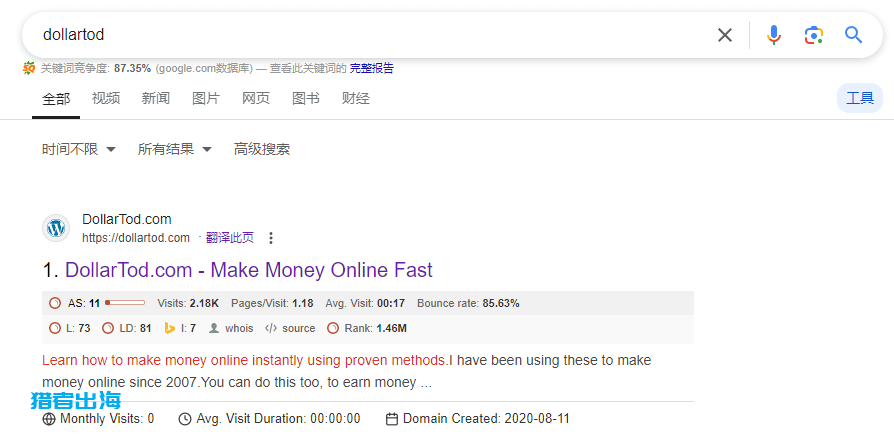Click the AS score progress bar

pyautogui.click(x=125, y=303)
